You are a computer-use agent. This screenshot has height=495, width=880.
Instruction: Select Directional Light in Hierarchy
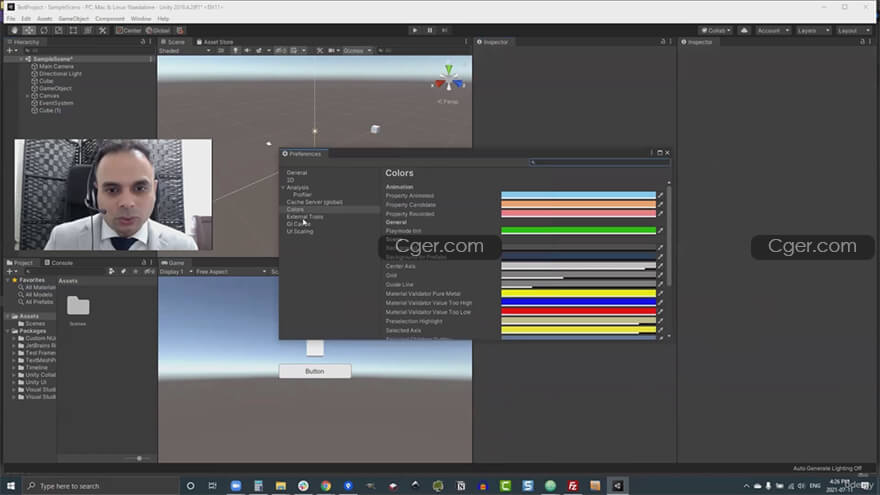(x=60, y=74)
